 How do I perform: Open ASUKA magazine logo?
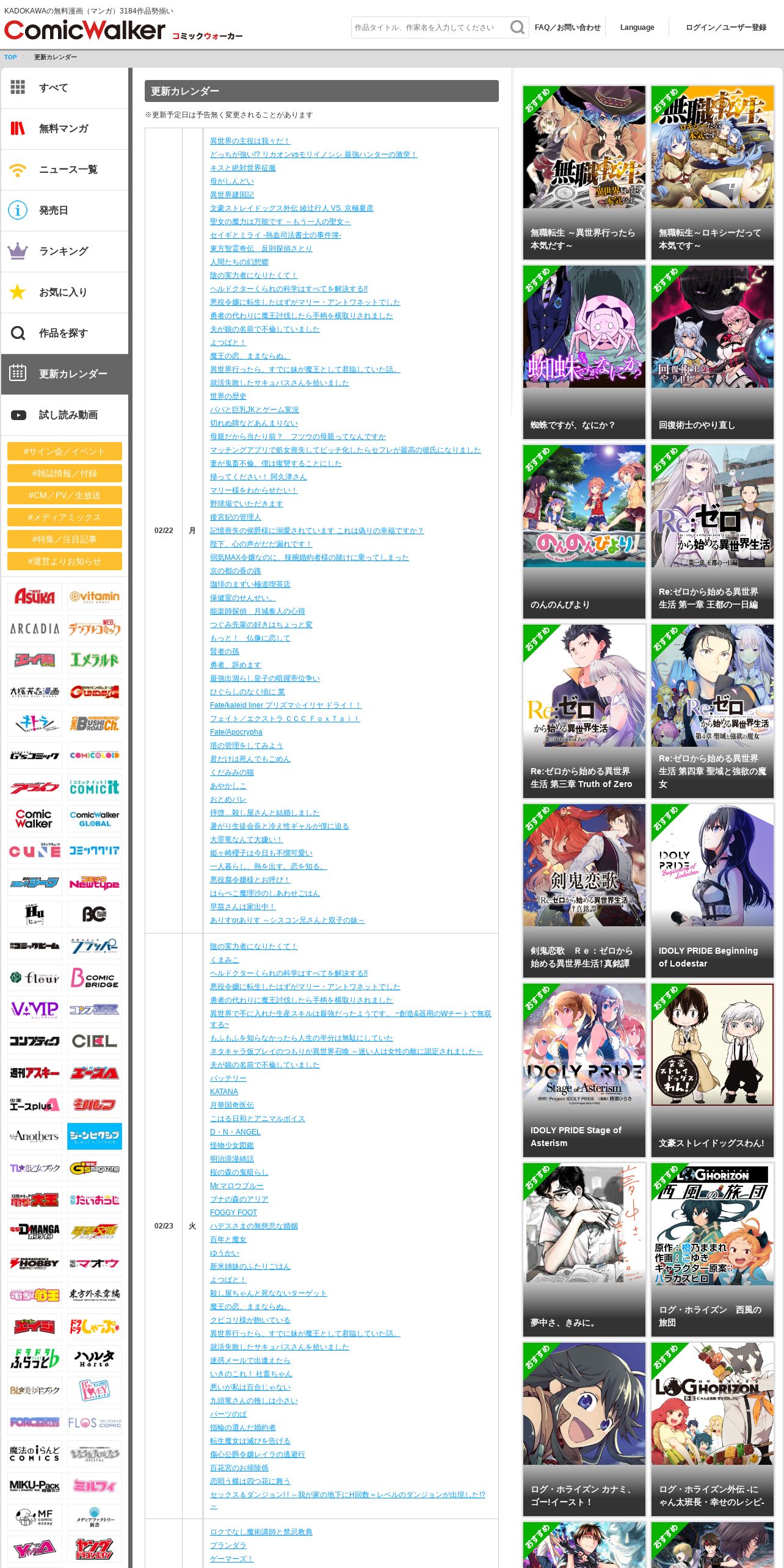click(35, 597)
